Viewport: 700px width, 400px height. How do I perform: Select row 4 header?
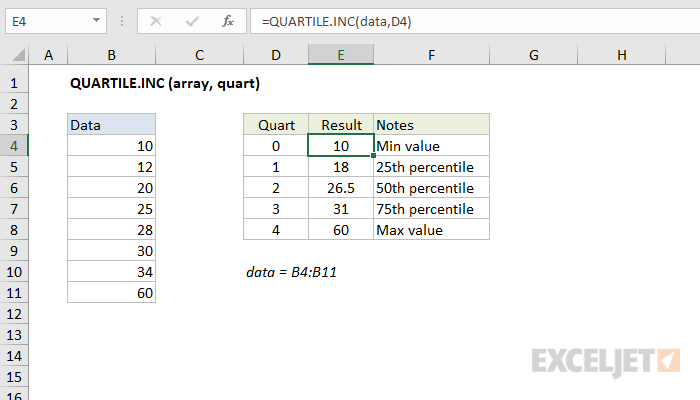[x=14, y=146]
